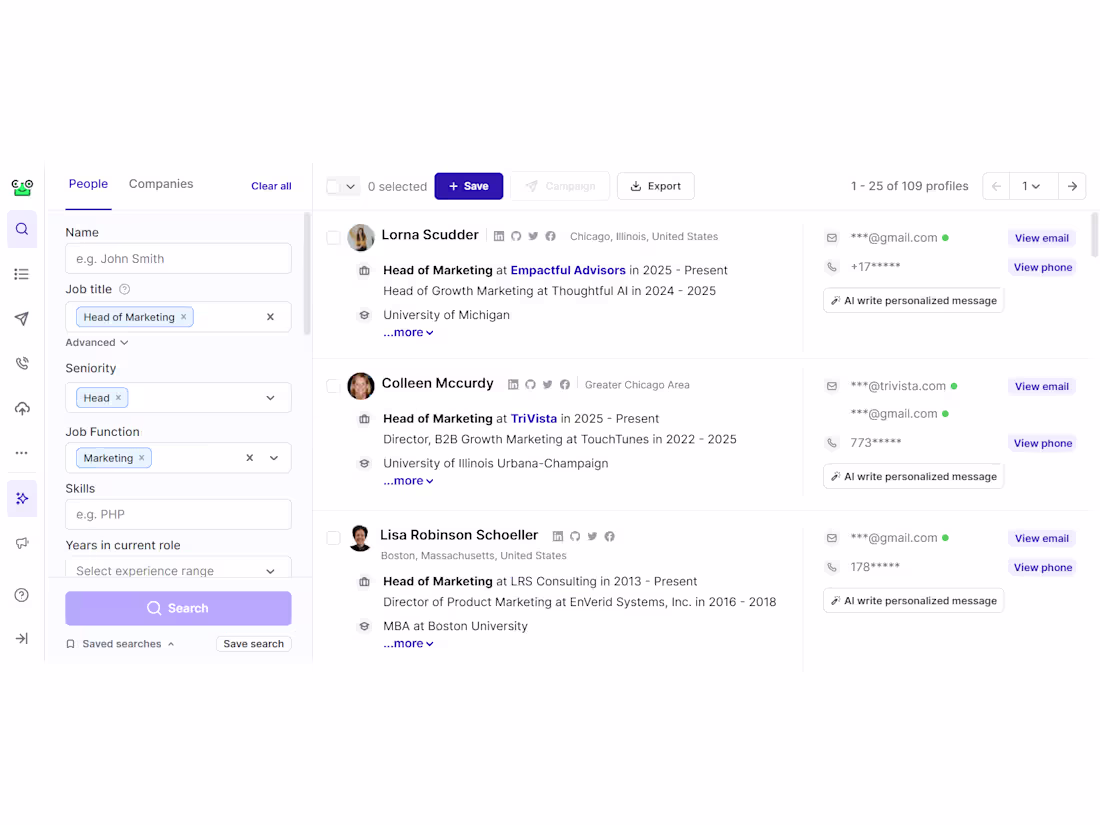Click the Skills input field
The width and height of the screenshot is (1100, 825).
coord(178,514)
